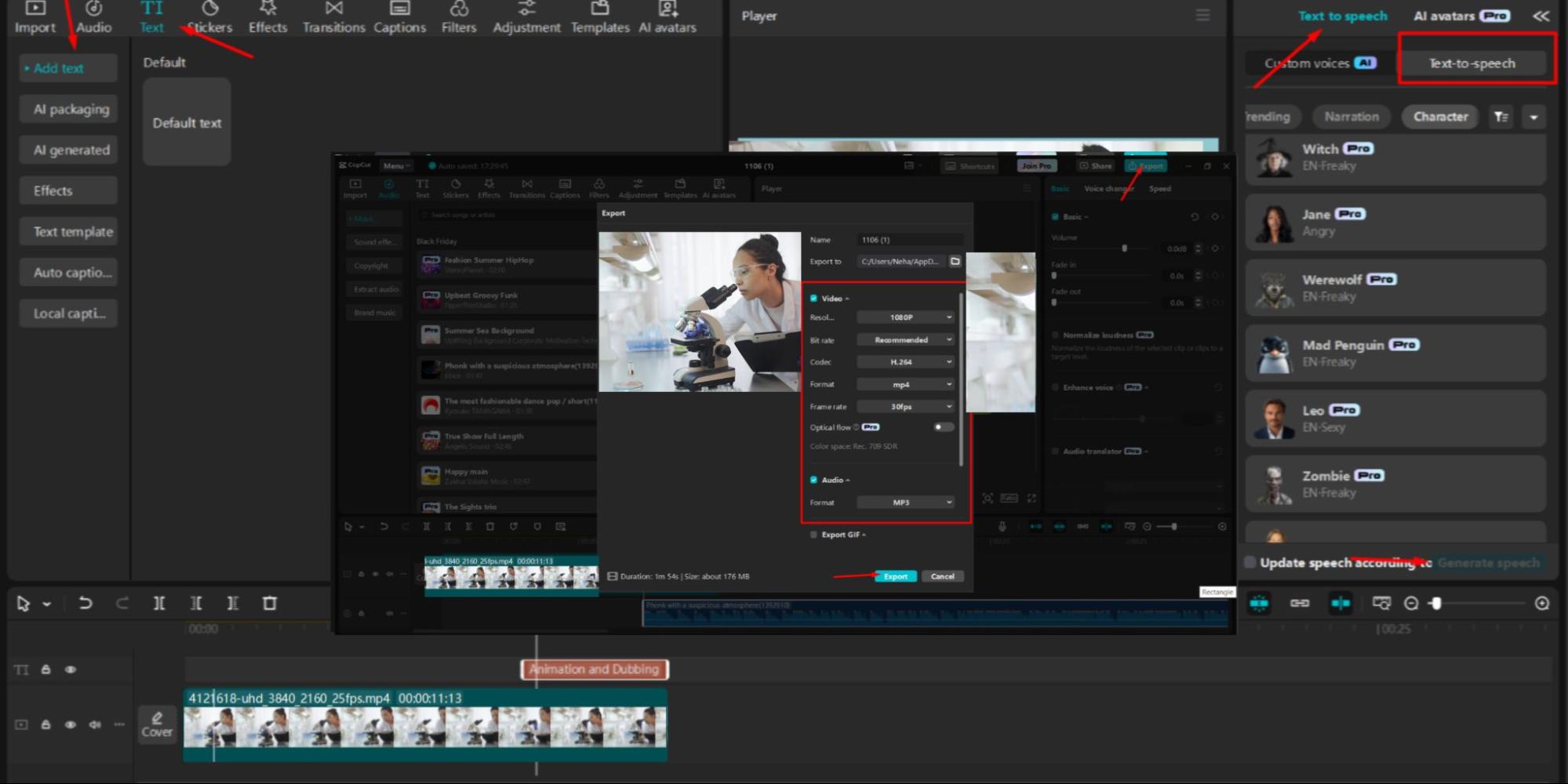
Task: Expand dropdown arrow next to voice filter
Action: point(1533,117)
